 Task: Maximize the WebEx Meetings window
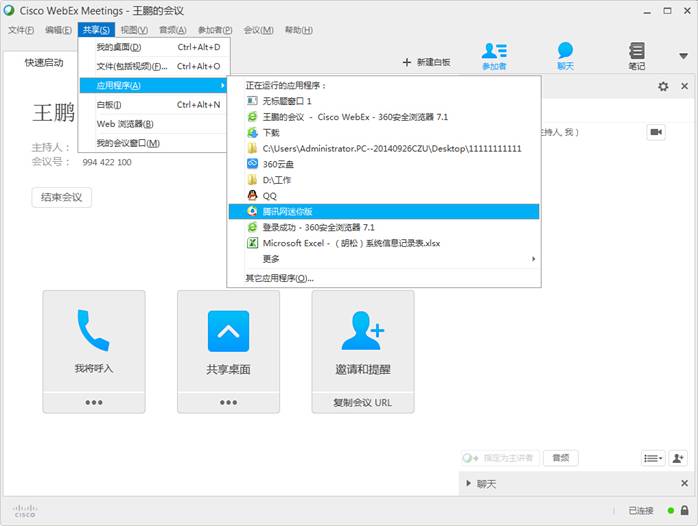click(667, 11)
